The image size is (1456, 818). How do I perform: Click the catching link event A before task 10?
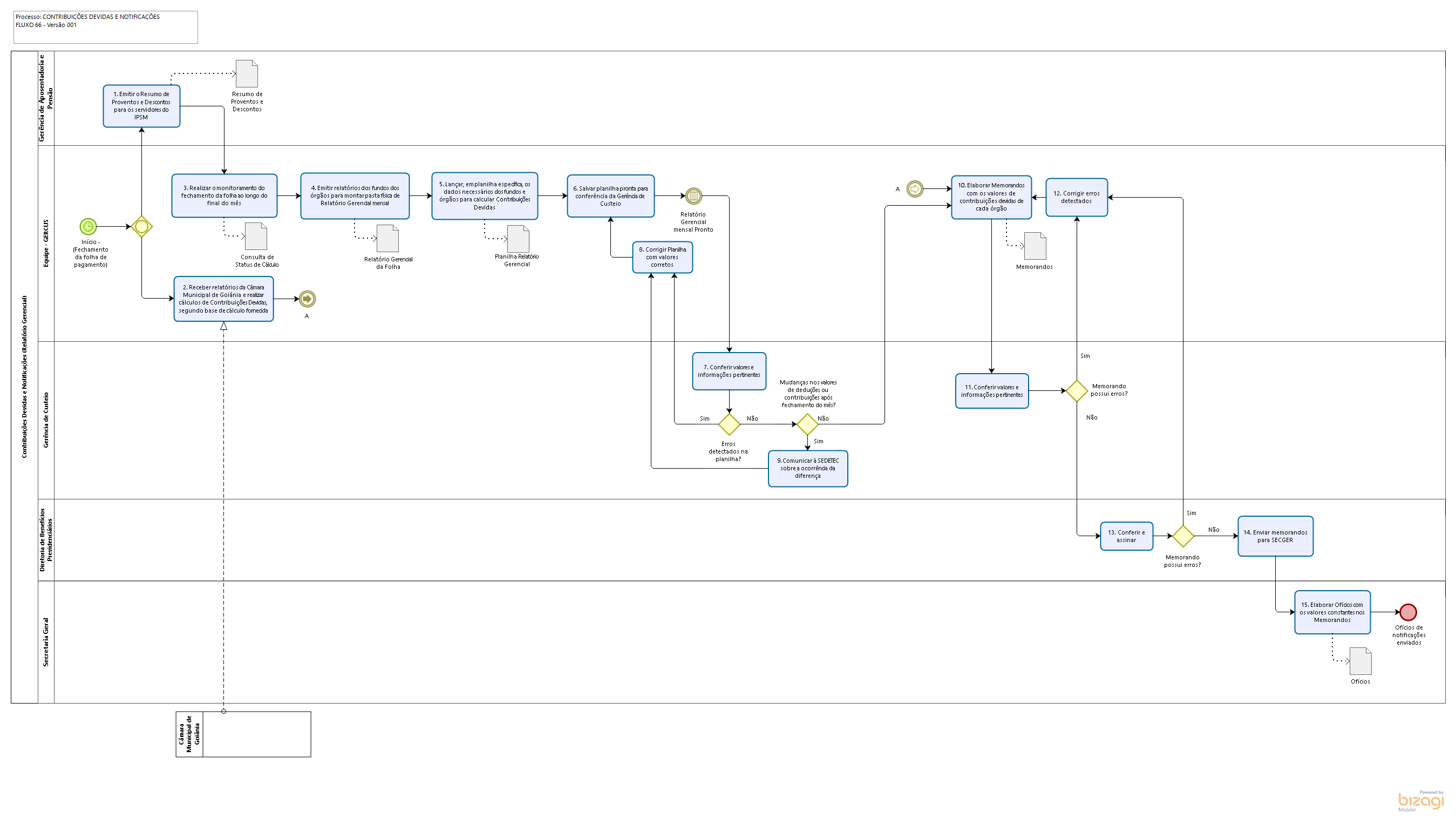coord(915,189)
